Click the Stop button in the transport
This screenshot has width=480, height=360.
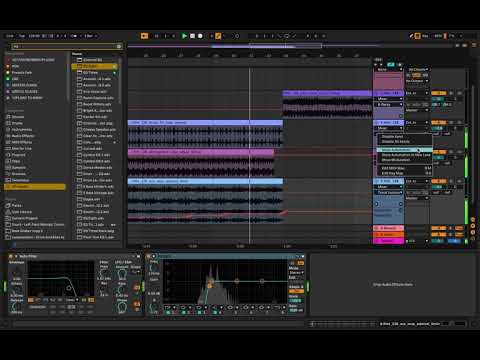(192, 36)
